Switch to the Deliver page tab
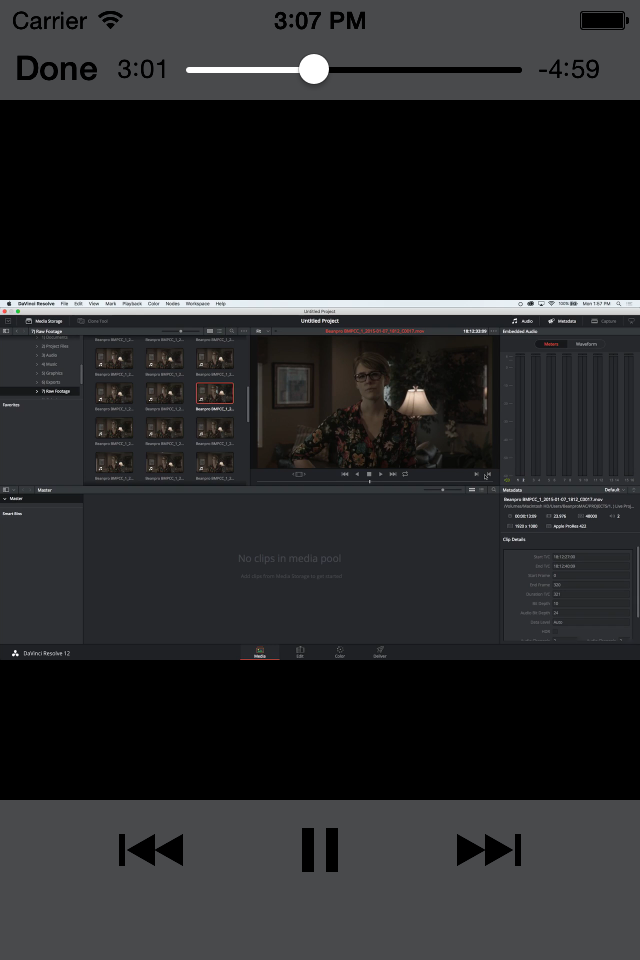 [x=380, y=652]
